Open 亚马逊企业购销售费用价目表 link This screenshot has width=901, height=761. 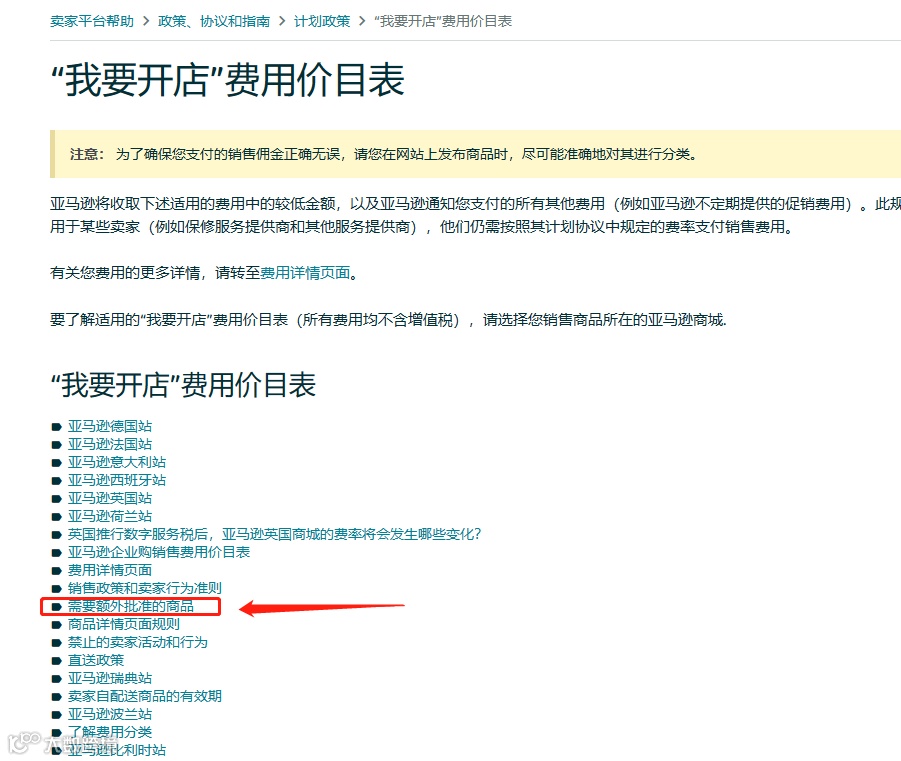point(159,552)
